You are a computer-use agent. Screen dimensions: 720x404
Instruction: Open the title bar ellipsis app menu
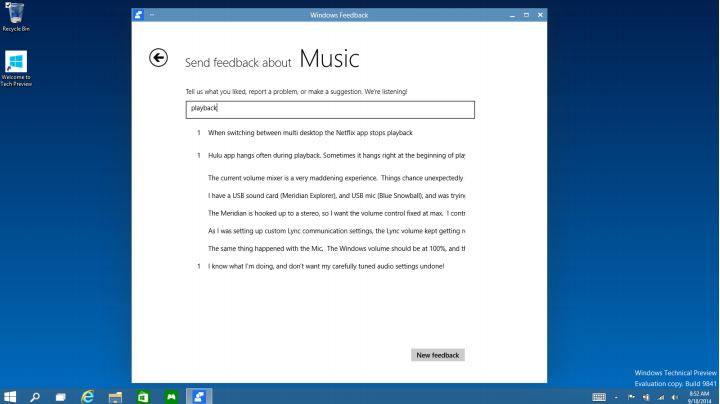(x=152, y=15)
